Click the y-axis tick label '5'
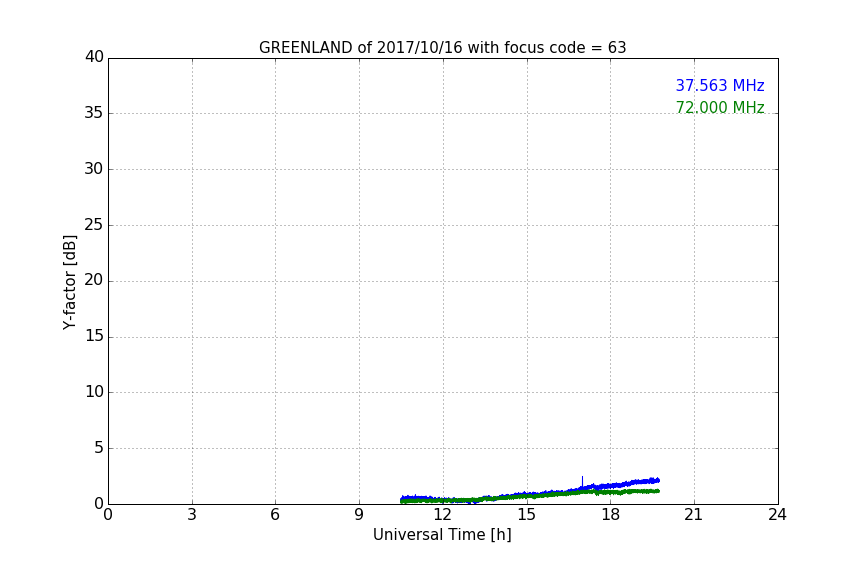 pos(99,448)
